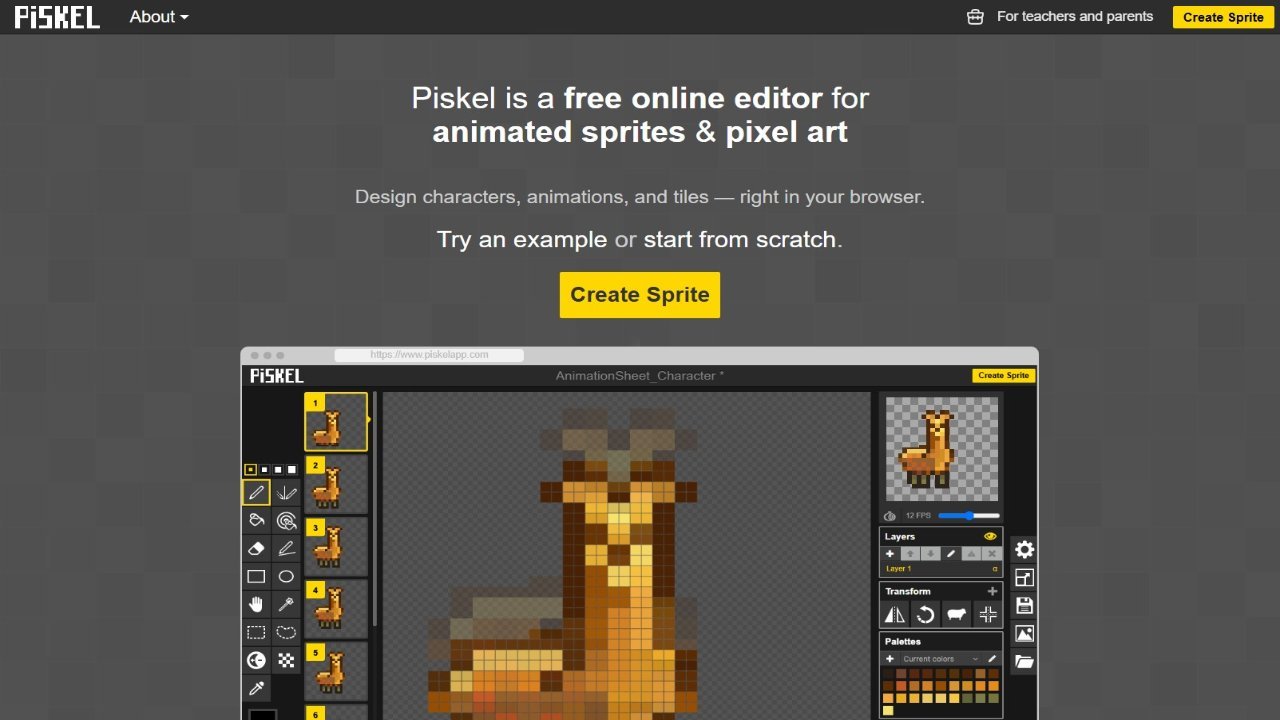Screen dimensions: 1280x720
Task: Select the Rectangle tool
Action: coord(256,576)
